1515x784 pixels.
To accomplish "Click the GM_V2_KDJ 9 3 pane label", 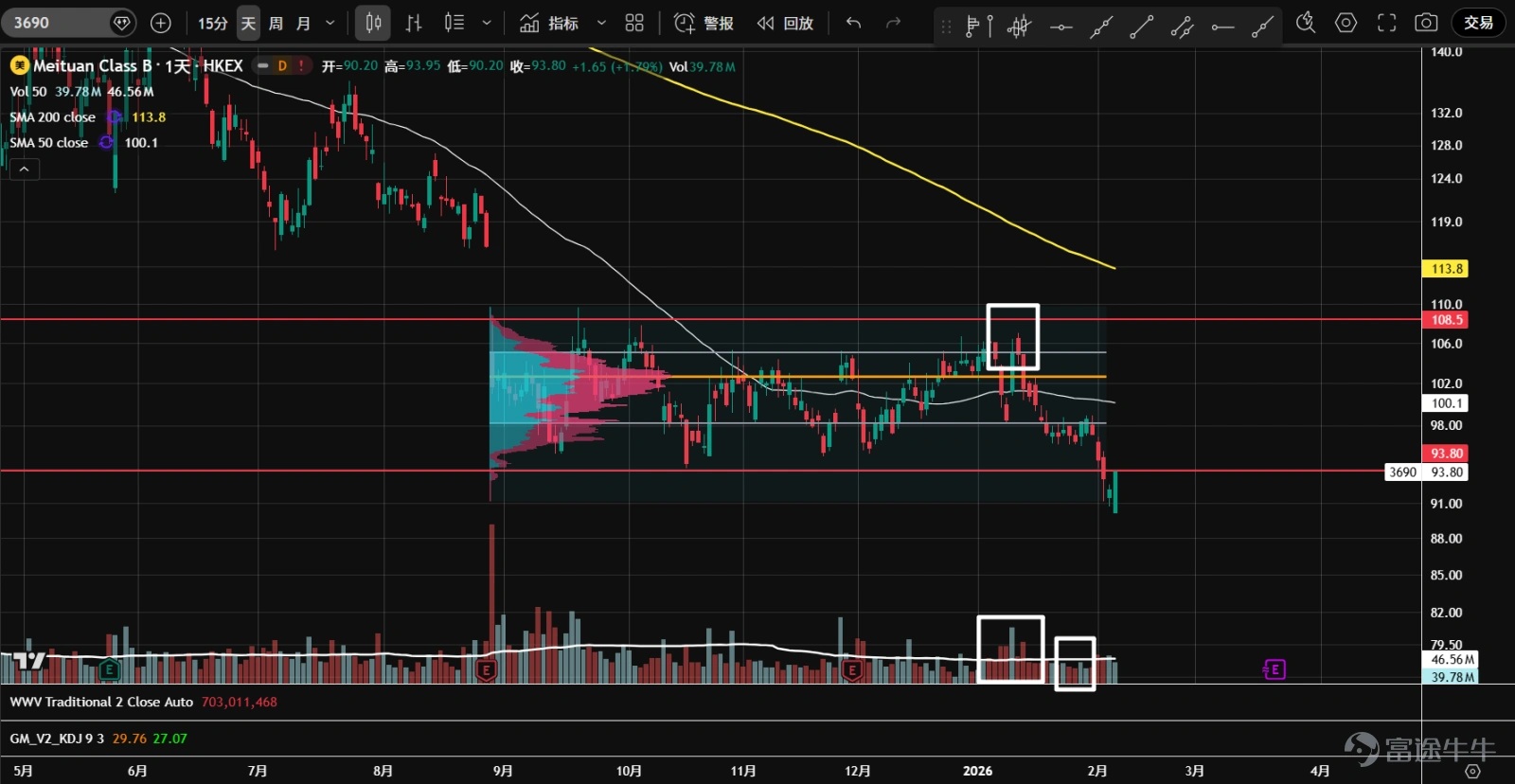I will (x=57, y=739).
